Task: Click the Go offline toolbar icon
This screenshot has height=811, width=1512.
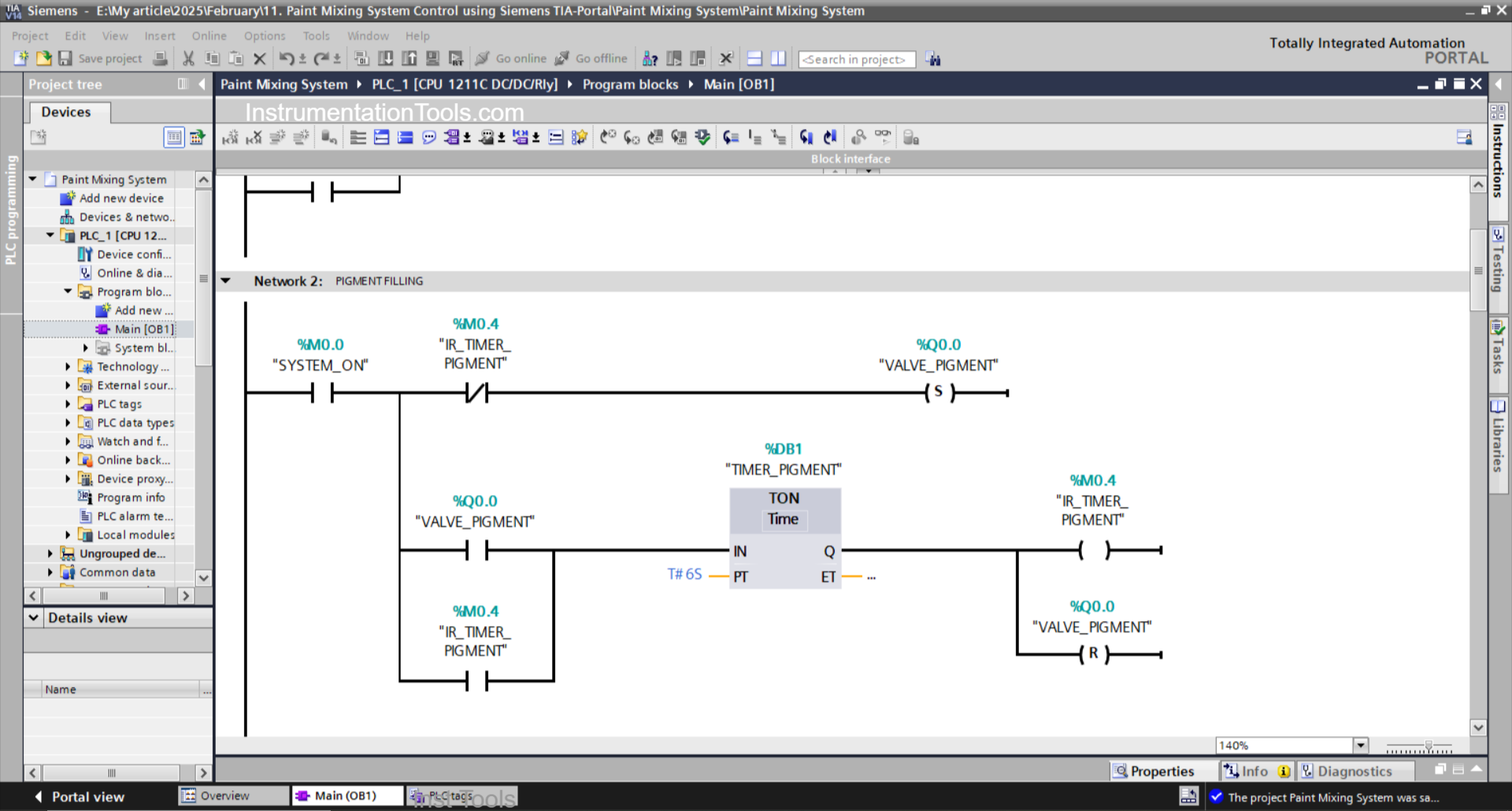Action: 591,58
